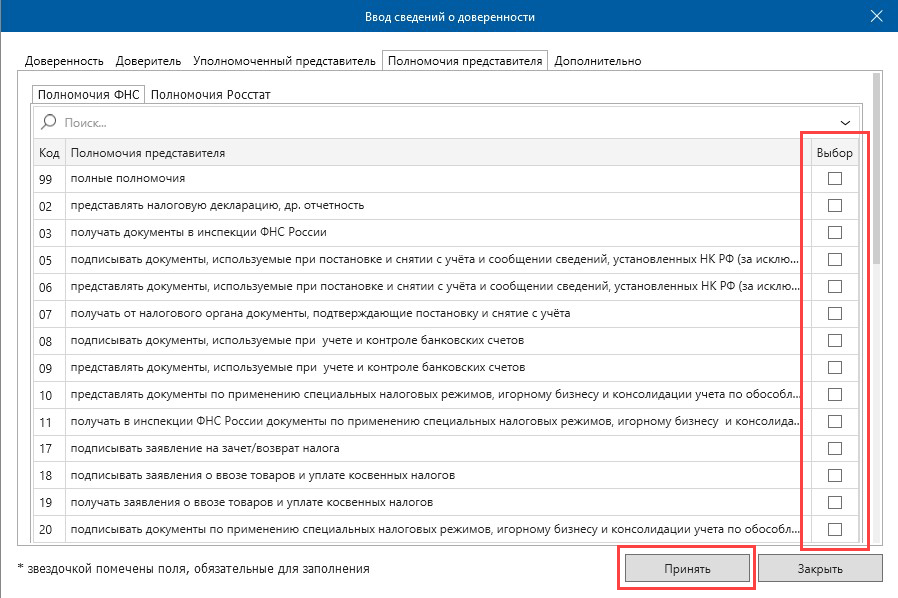
Task: Tick the checkbox in row code 20
Action: (x=834, y=529)
